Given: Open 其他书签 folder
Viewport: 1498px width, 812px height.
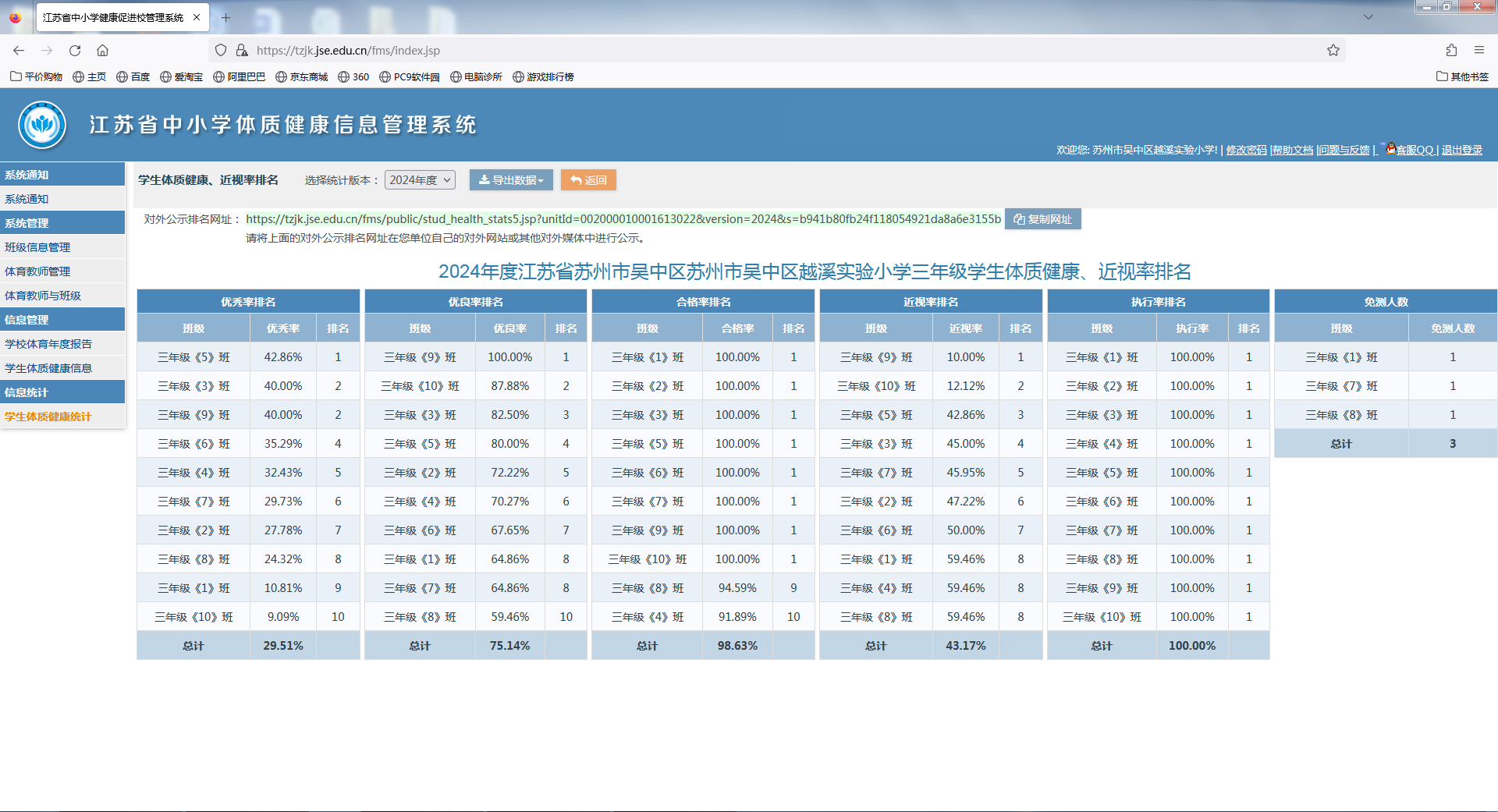Looking at the screenshot, I should [1462, 76].
